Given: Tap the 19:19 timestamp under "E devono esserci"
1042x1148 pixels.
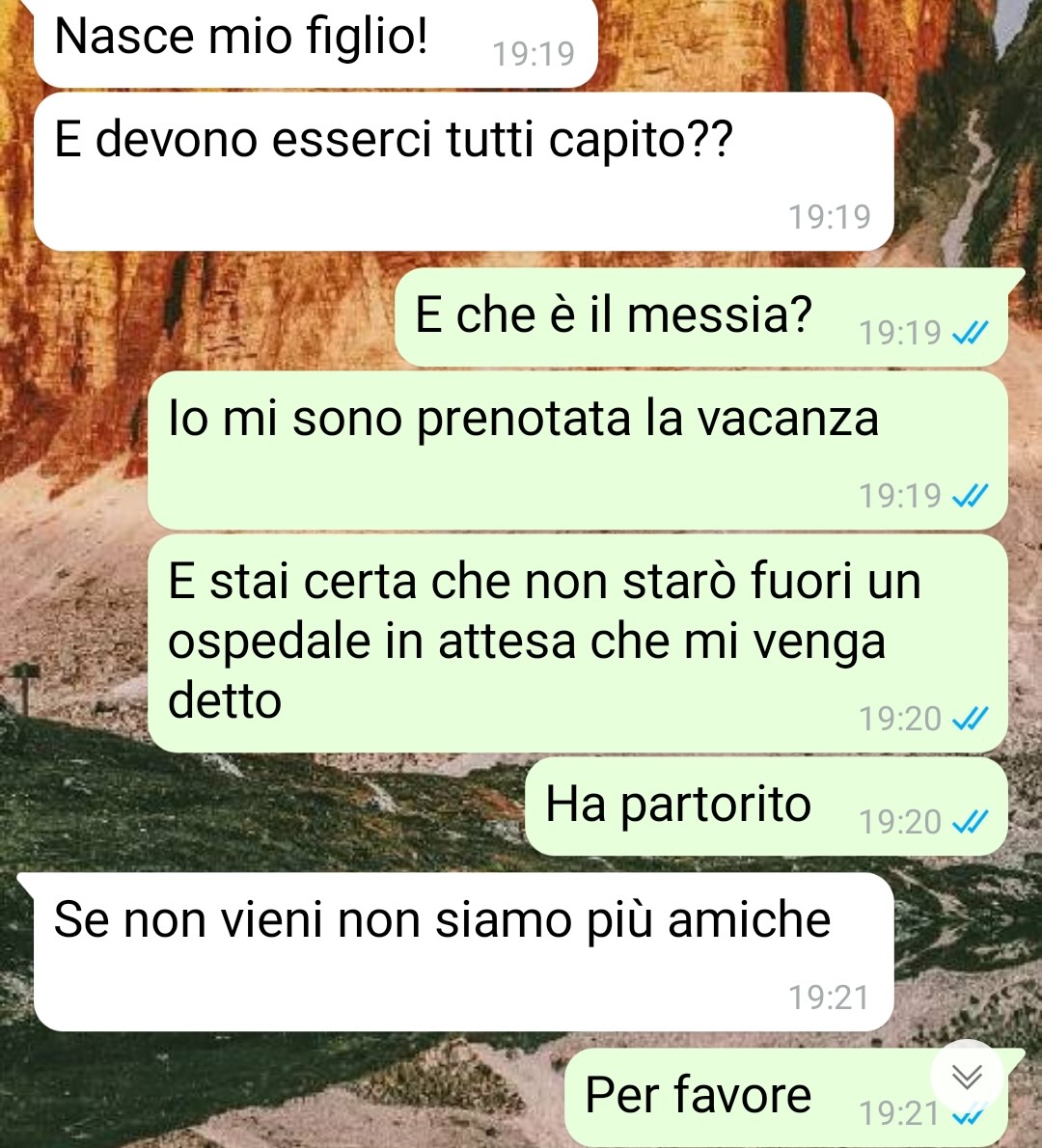Looking at the screenshot, I should click(x=829, y=217).
